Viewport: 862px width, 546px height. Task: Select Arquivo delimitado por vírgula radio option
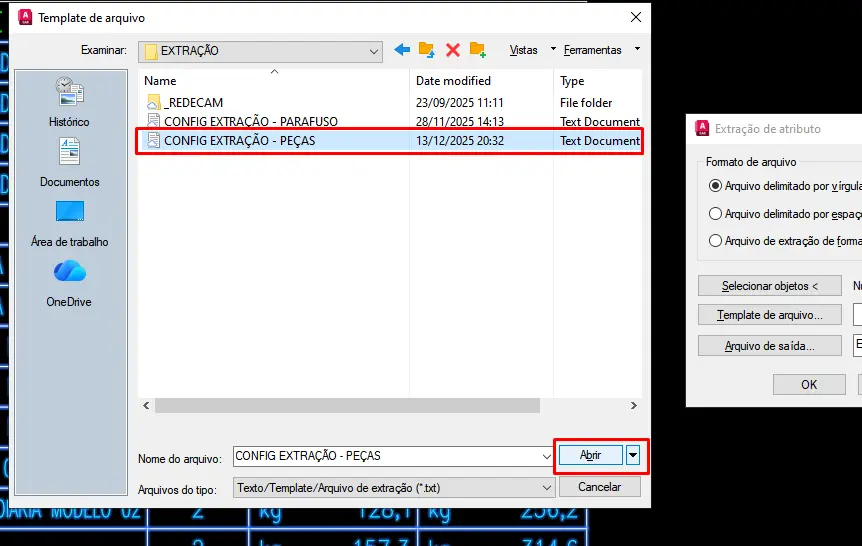tap(715, 186)
